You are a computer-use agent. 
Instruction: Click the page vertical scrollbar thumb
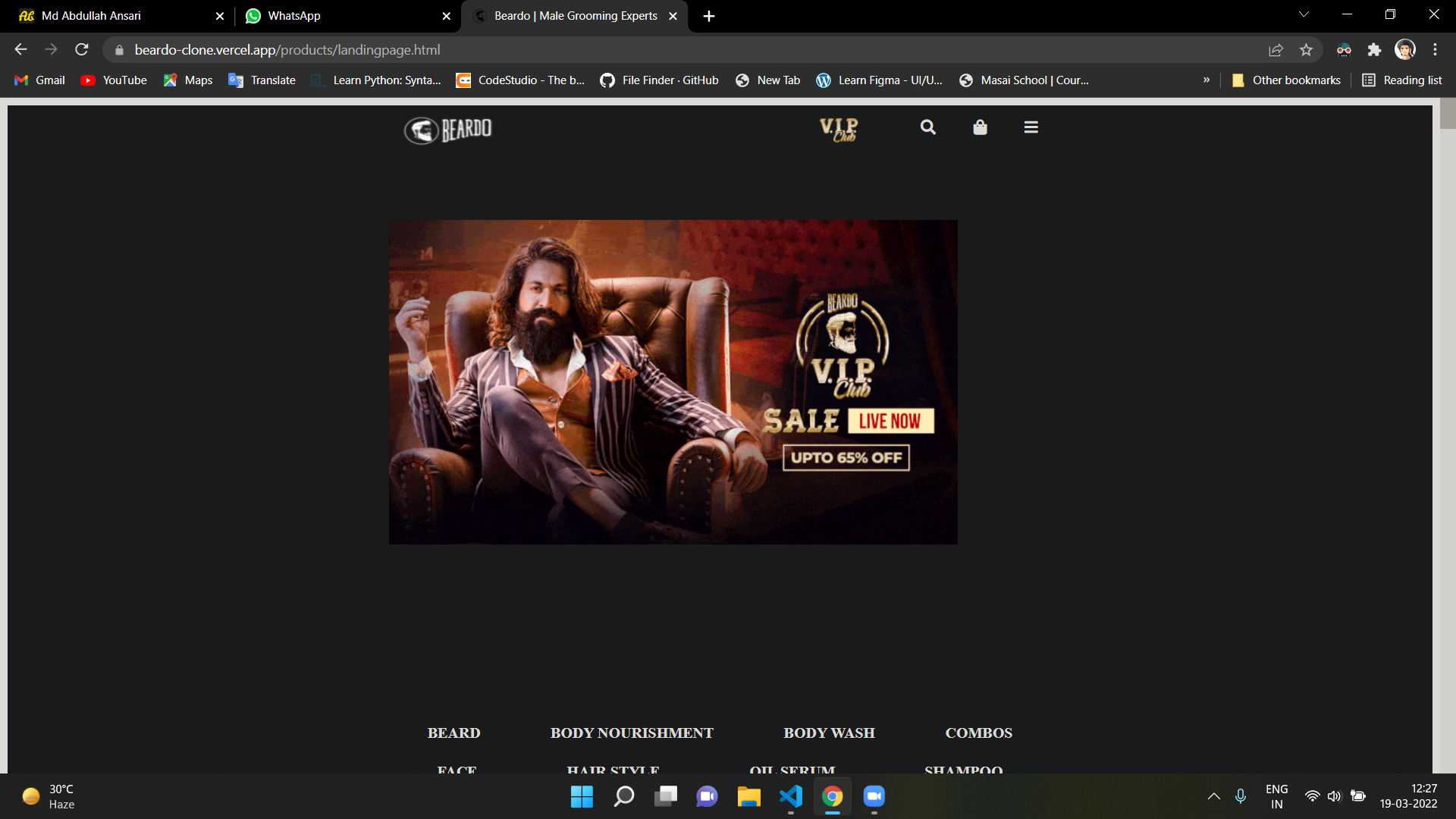1448,114
